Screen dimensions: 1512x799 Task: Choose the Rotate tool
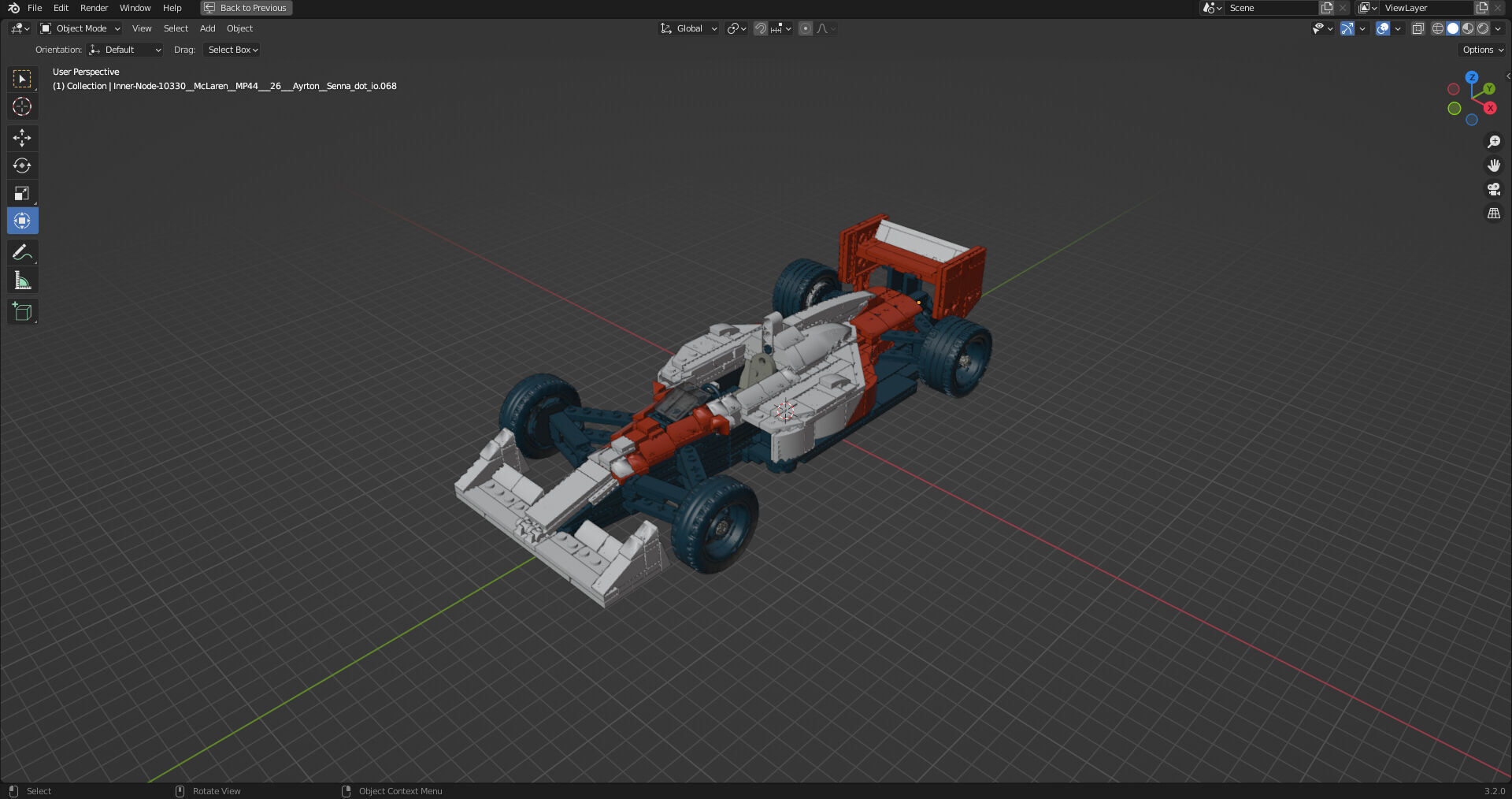pos(22,165)
